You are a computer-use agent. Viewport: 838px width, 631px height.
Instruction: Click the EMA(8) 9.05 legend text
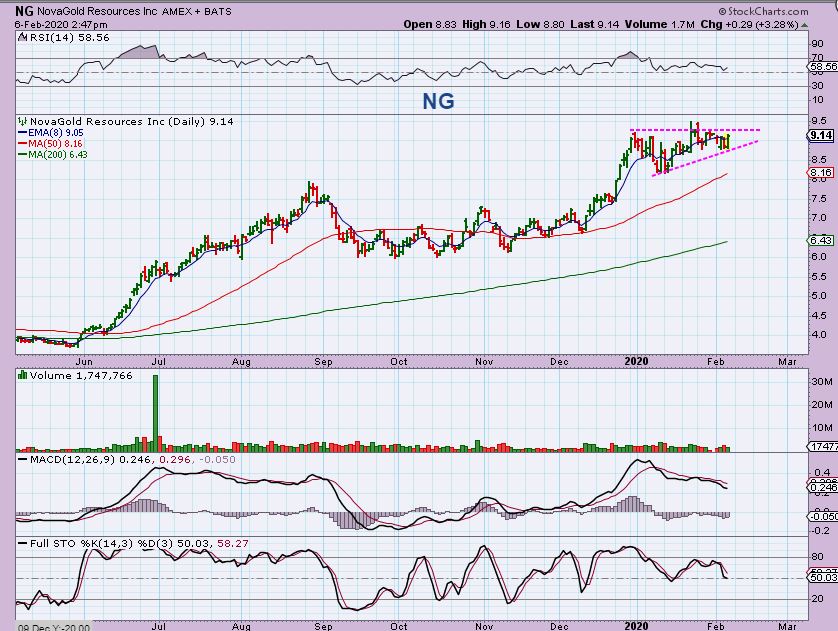[x=56, y=133]
